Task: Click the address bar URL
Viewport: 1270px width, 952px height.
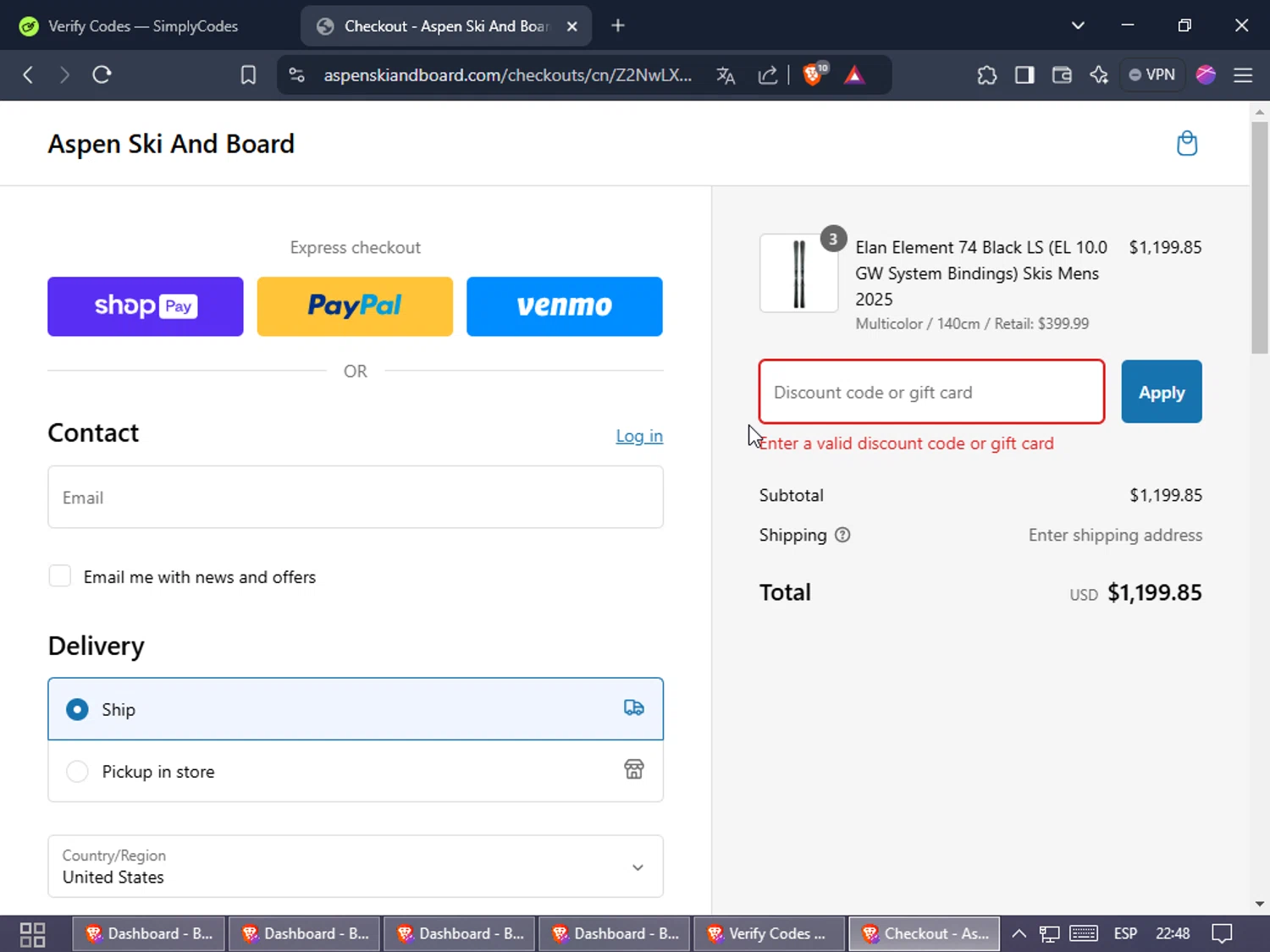Action: point(507,75)
